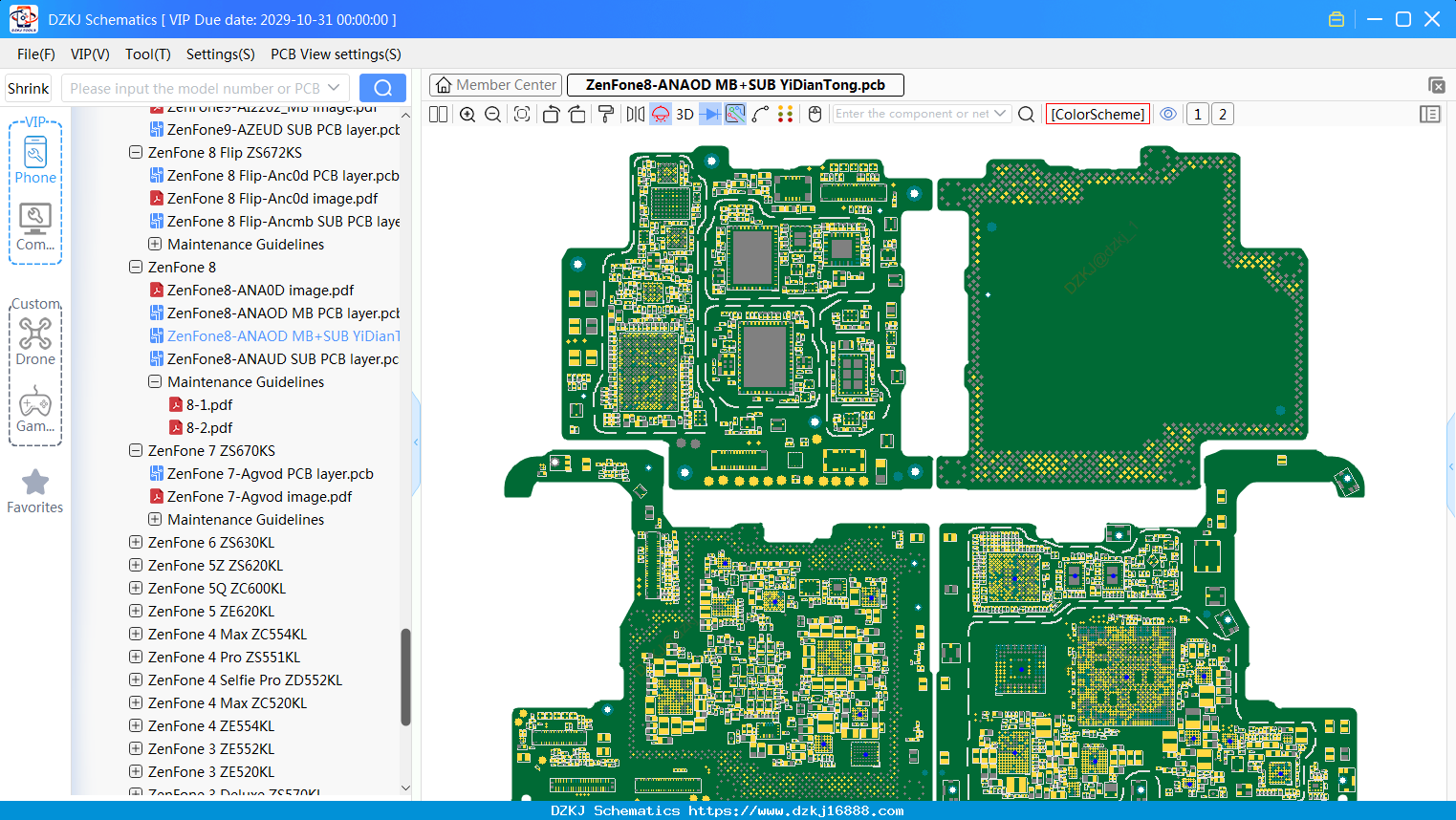Open ZenFone 7-Agvod PCB layer.pcb
Viewport: 1456px width, 820px height.
click(x=262, y=474)
